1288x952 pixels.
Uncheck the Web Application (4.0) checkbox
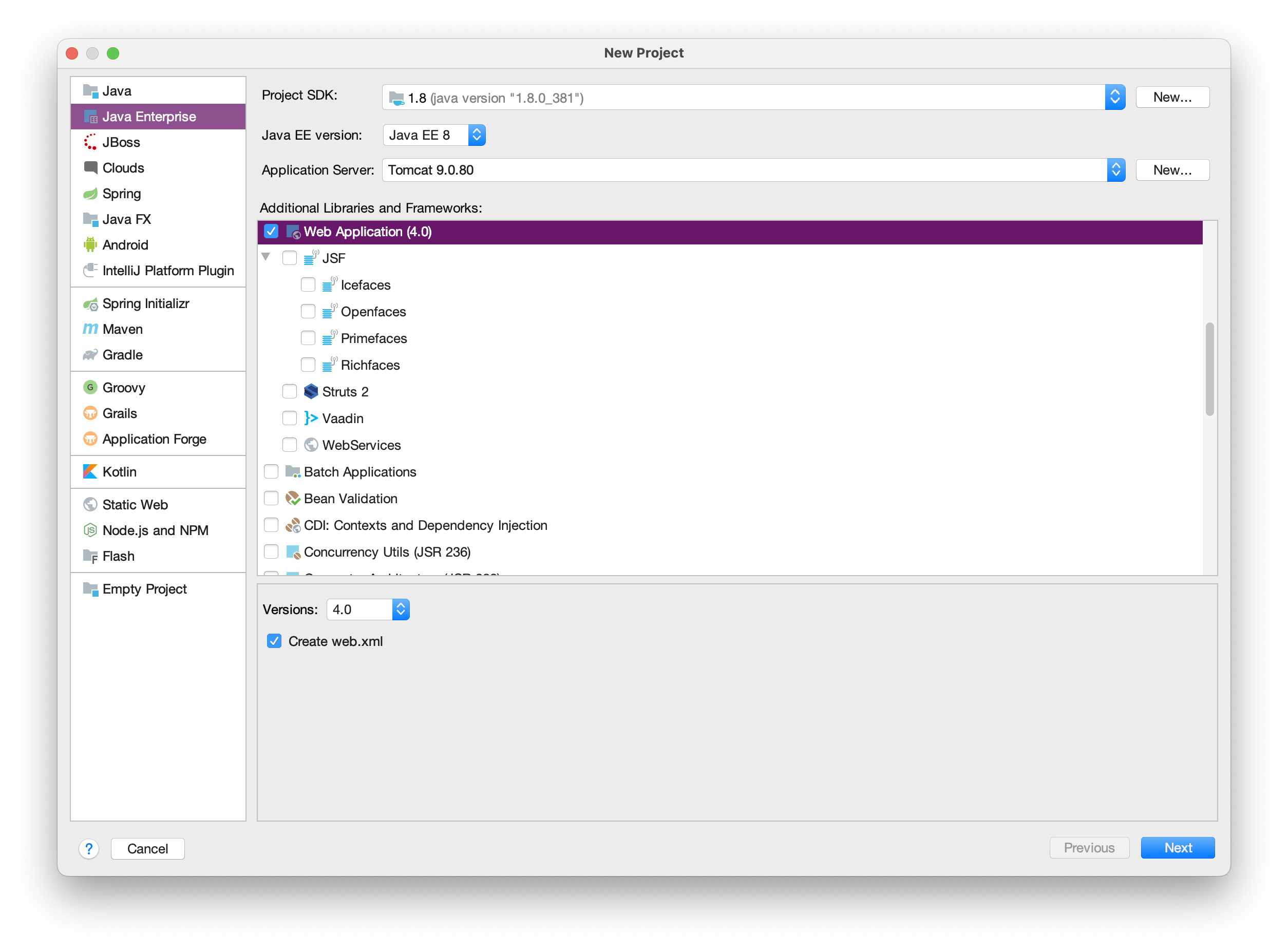point(271,232)
